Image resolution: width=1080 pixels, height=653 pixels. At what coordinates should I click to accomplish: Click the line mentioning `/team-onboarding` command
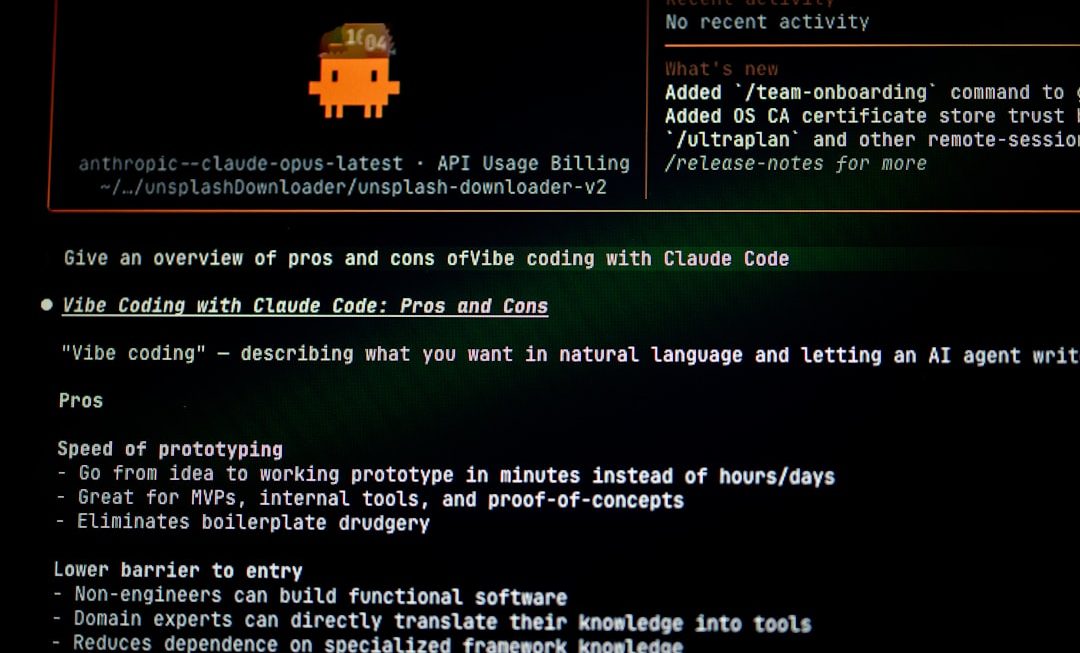pos(872,92)
